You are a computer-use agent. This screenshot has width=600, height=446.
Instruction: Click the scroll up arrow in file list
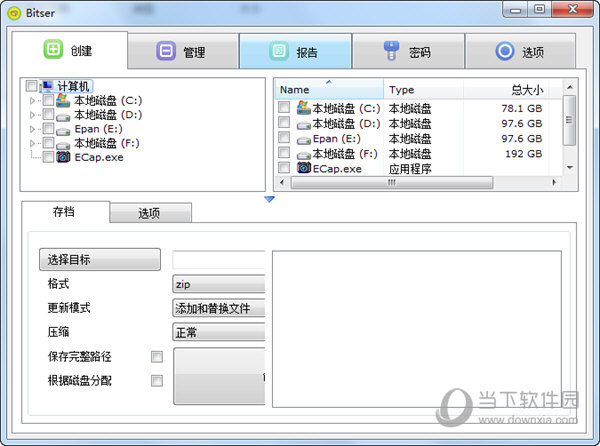click(570, 87)
